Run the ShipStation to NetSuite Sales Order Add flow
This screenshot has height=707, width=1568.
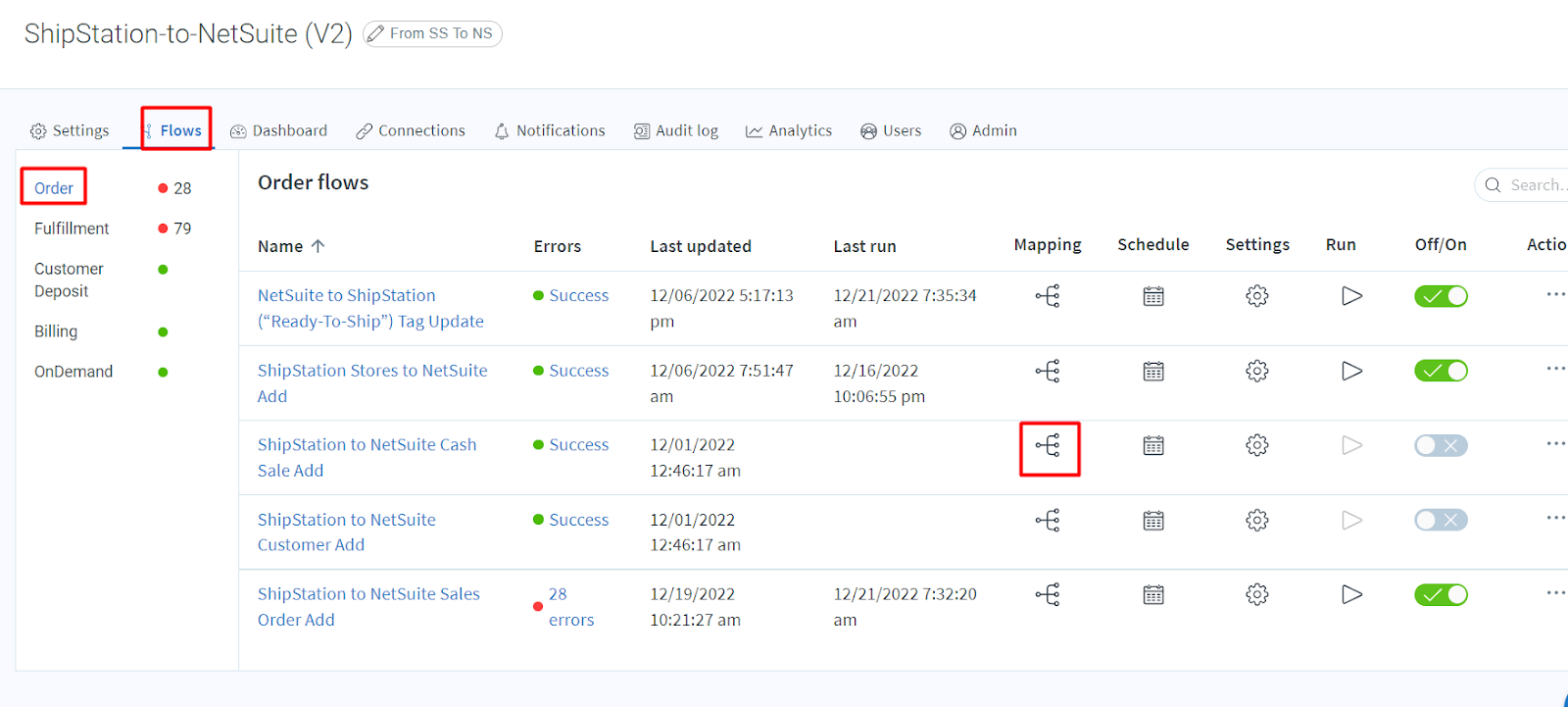pyautogui.click(x=1351, y=594)
